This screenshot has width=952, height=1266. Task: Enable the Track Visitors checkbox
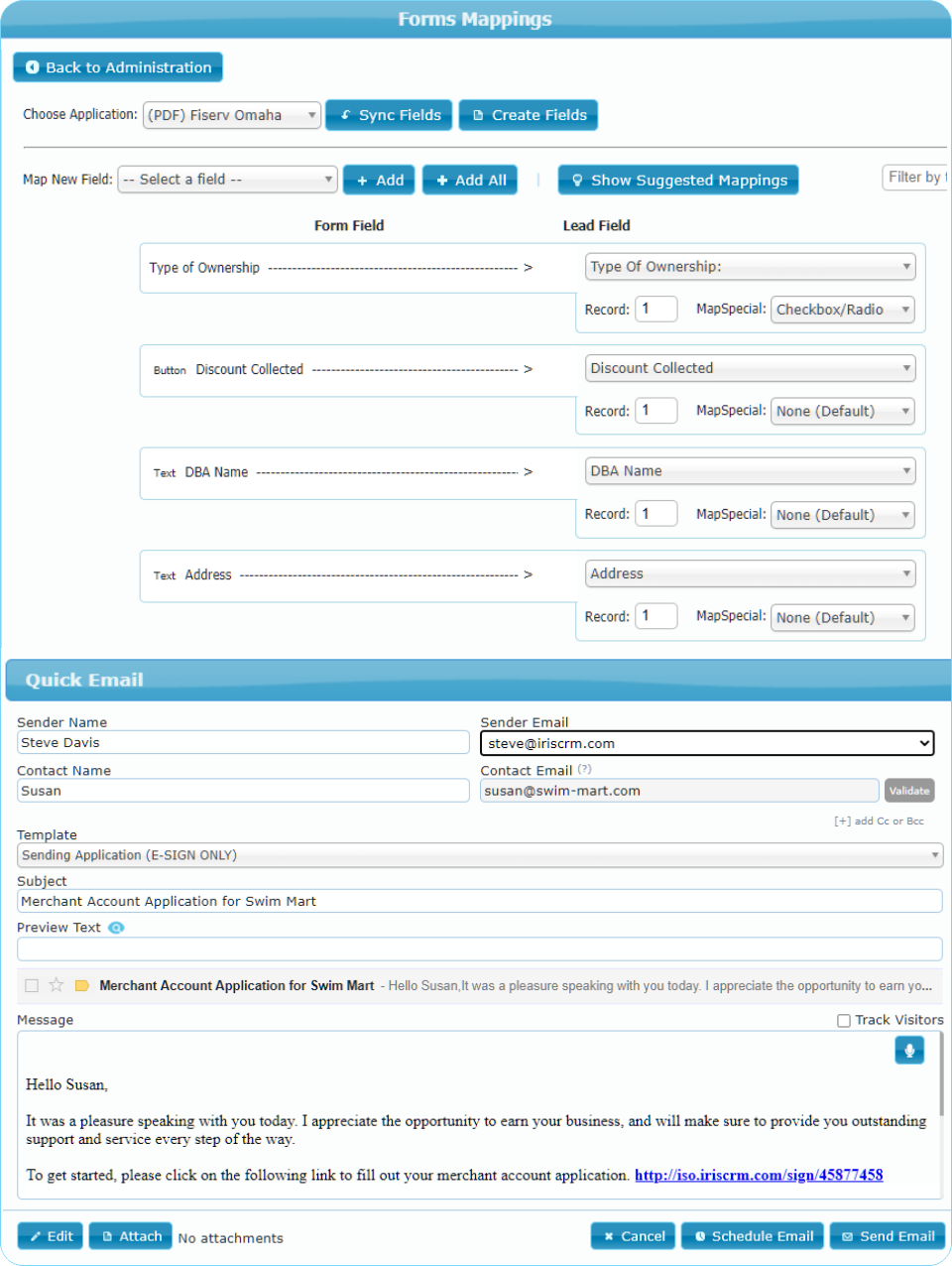(x=844, y=1021)
